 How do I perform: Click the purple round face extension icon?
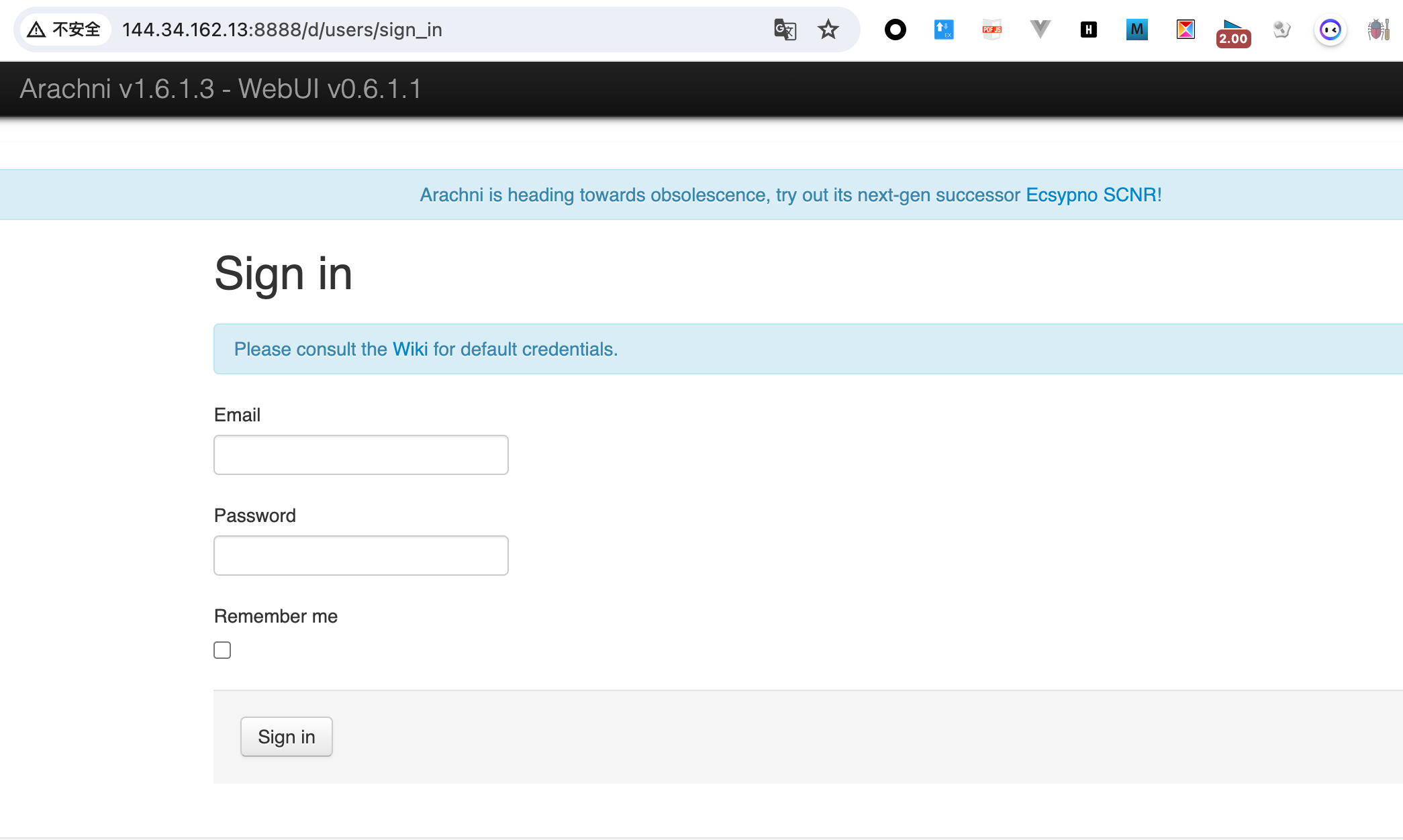point(1330,30)
